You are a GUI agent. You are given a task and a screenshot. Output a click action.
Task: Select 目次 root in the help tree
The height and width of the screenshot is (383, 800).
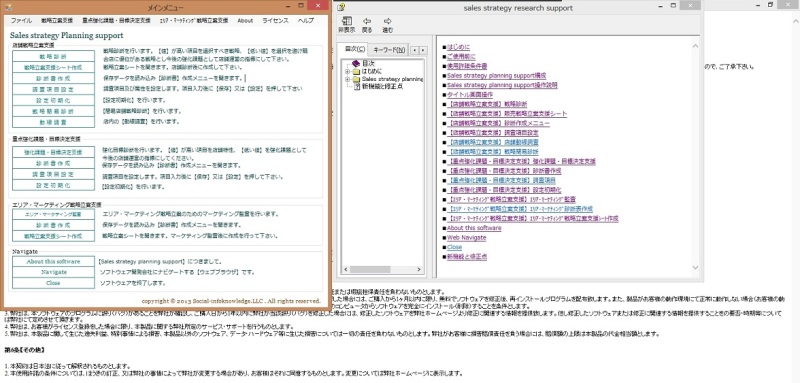click(368, 64)
